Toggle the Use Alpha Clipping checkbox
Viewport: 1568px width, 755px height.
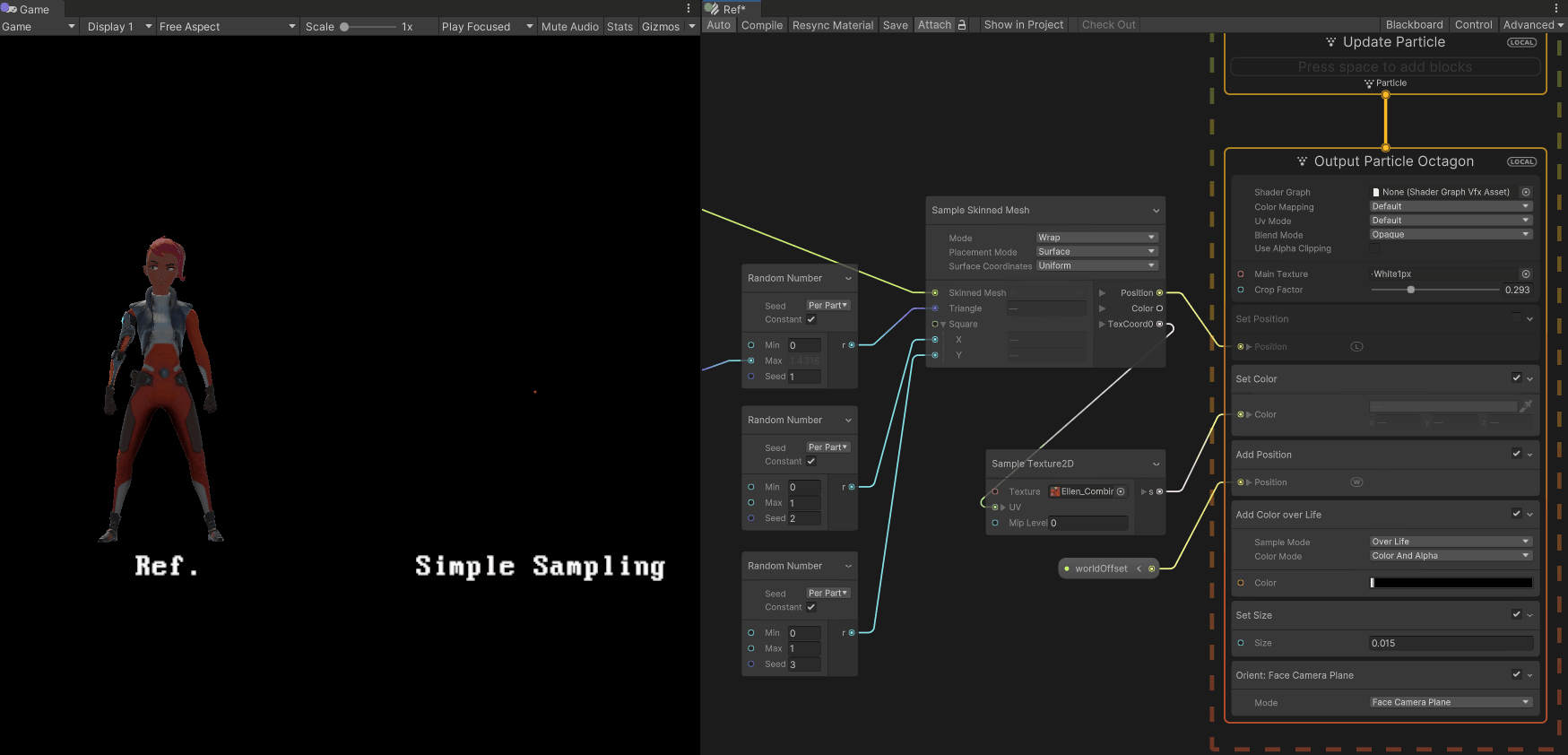[1374, 249]
